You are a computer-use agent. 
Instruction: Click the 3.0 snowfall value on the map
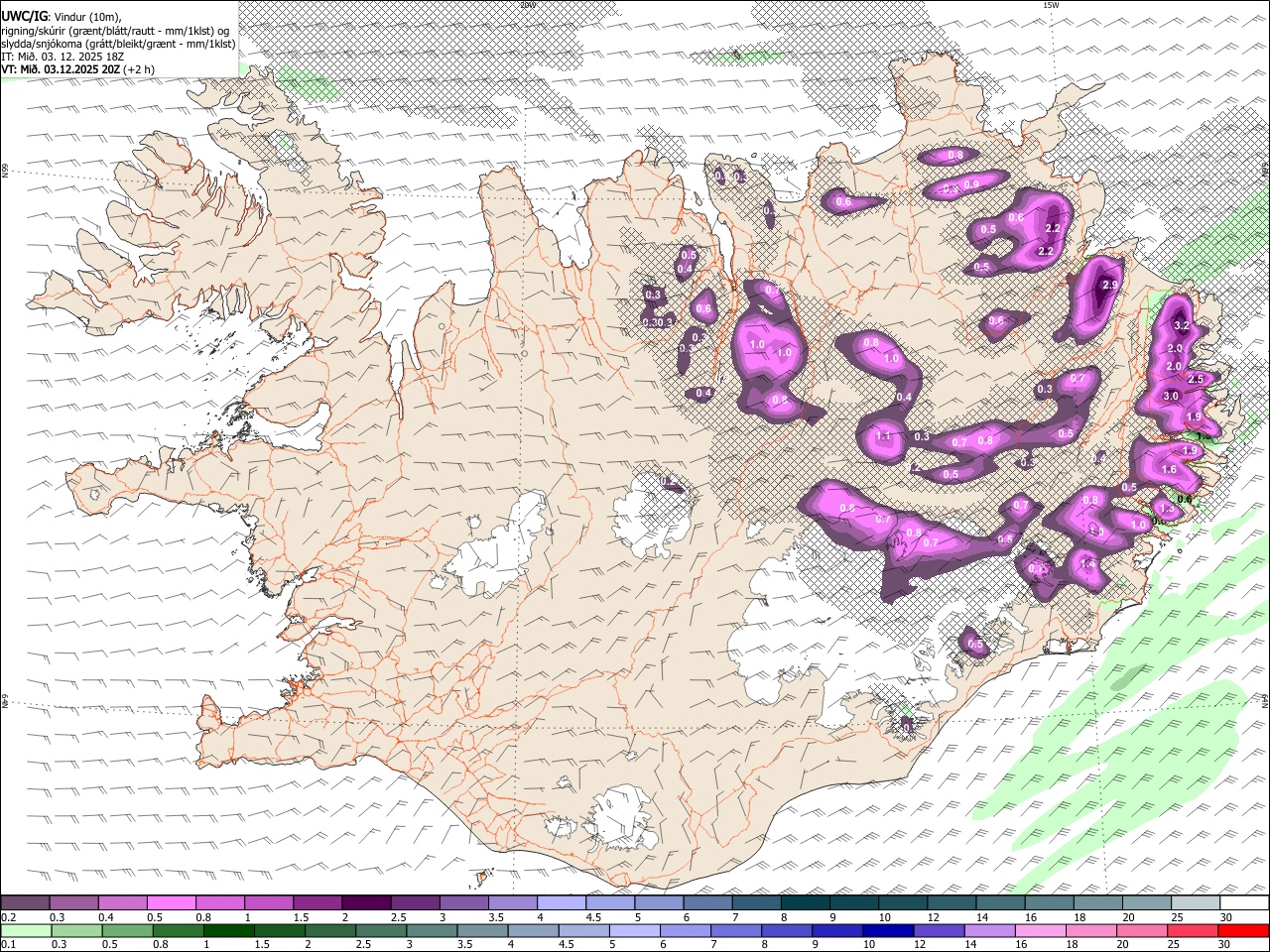point(1171,396)
